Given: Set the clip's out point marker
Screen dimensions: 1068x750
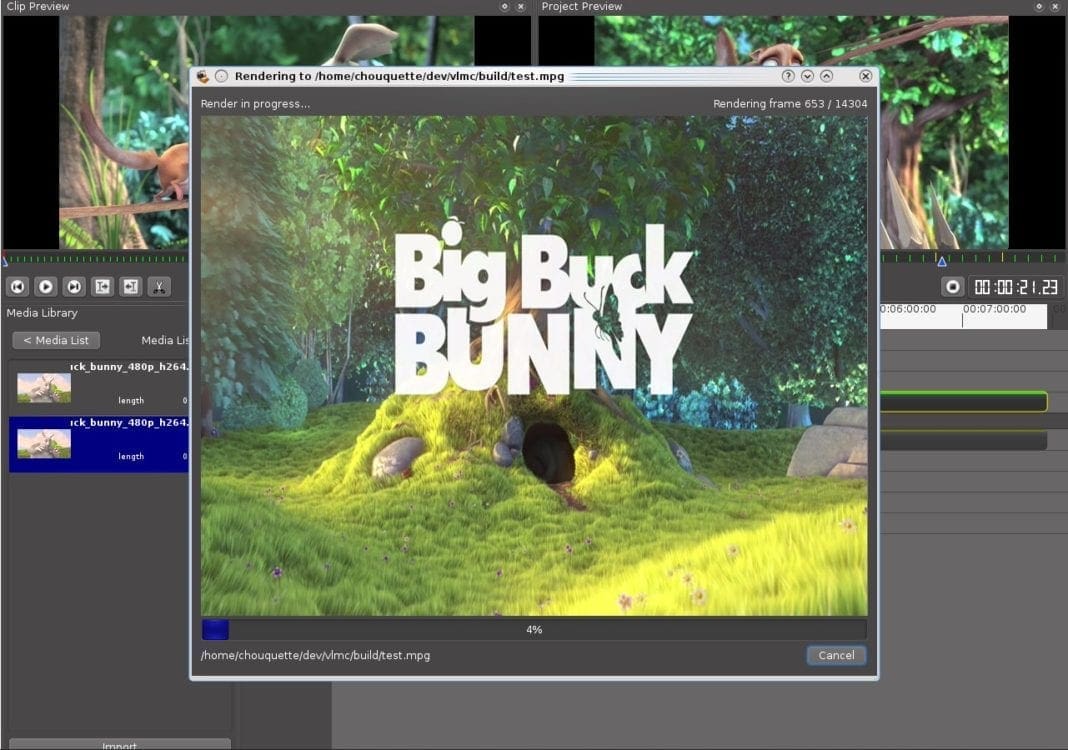Looking at the screenshot, I should [x=129, y=286].
